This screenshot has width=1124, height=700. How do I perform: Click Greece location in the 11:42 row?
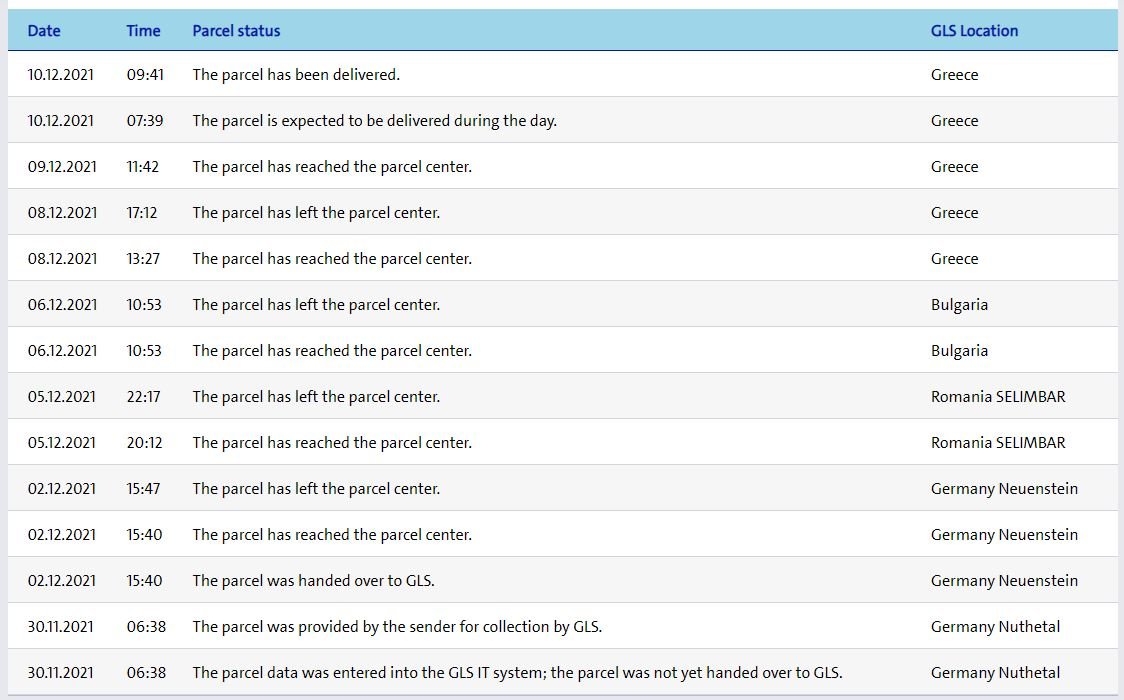[954, 166]
